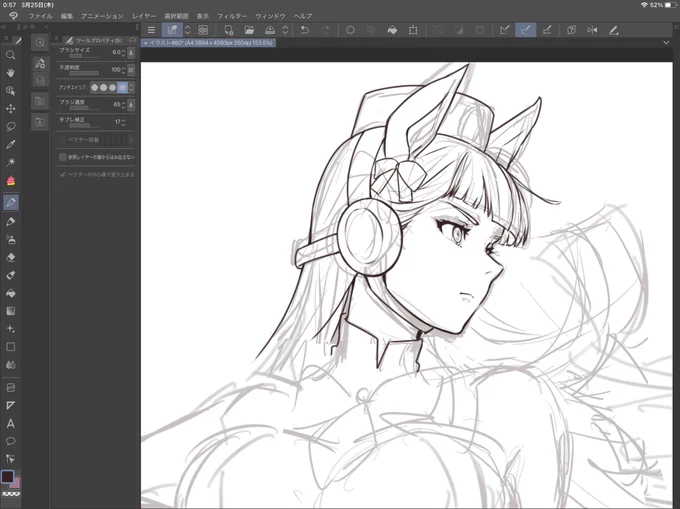The image size is (680, 509).
Task: Adjust brush density 65 stepper arrows
Action: [124, 105]
